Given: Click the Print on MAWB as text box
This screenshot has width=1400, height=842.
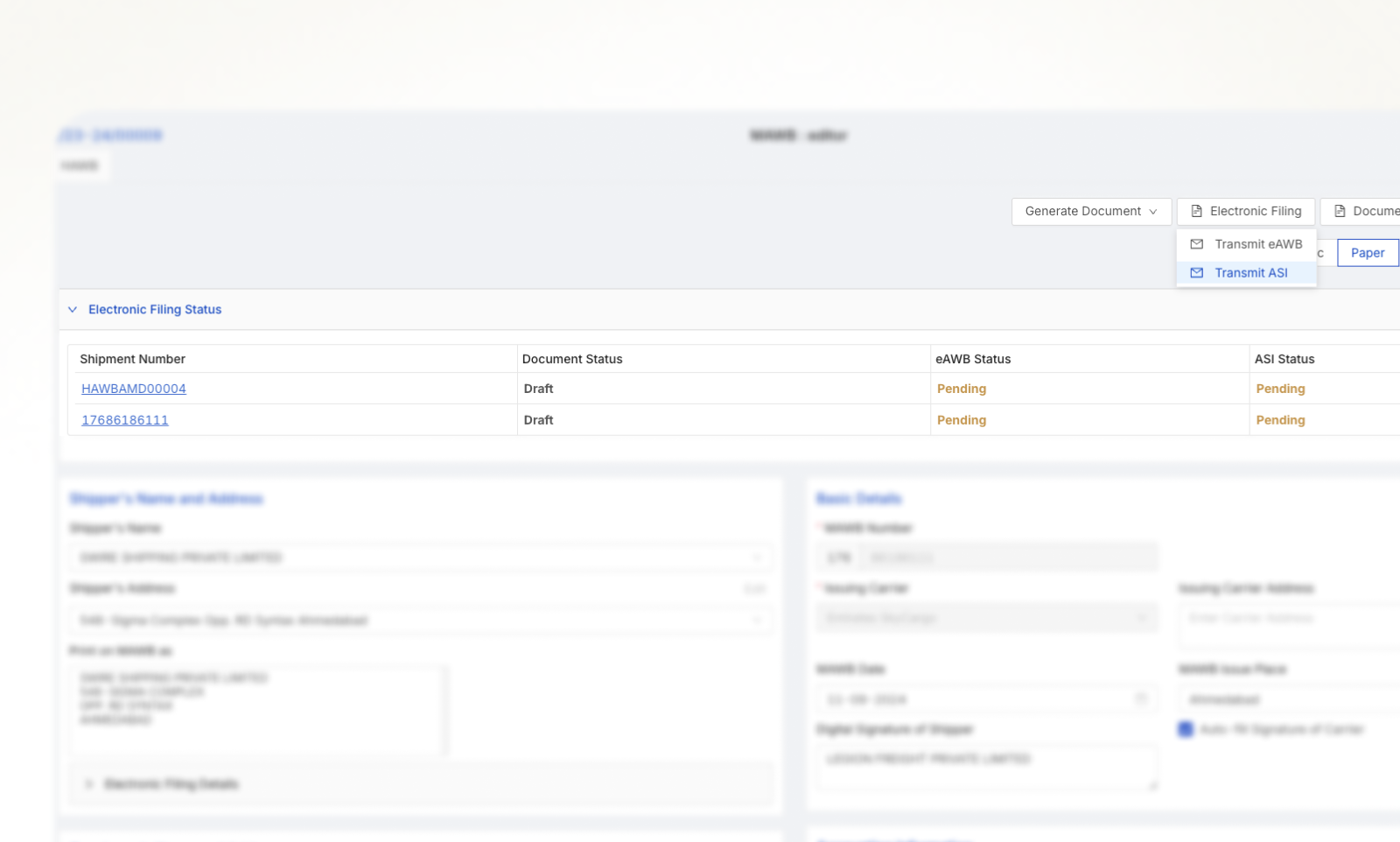Looking at the screenshot, I should (258, 710).
